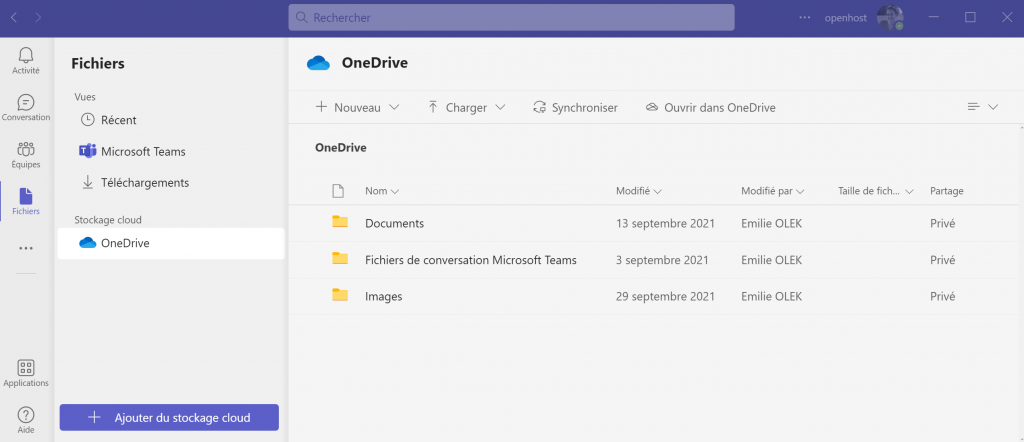Click Ajouter du stockage cloud button

[169, 417]
